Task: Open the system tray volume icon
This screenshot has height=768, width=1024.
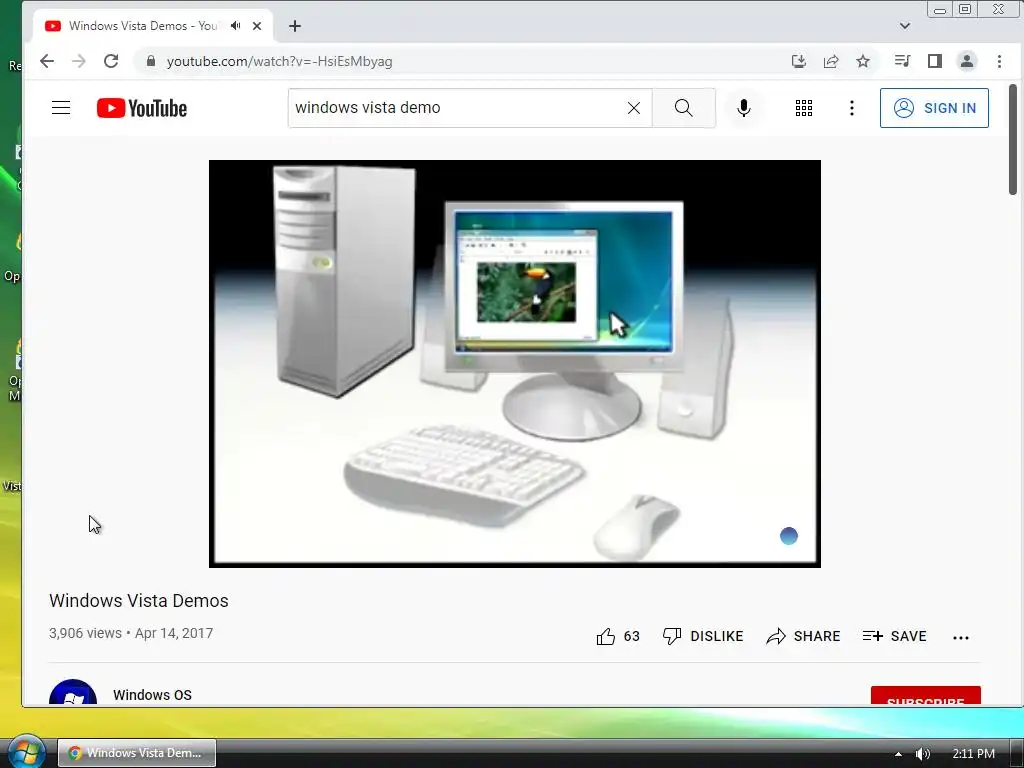Action: 923,754
